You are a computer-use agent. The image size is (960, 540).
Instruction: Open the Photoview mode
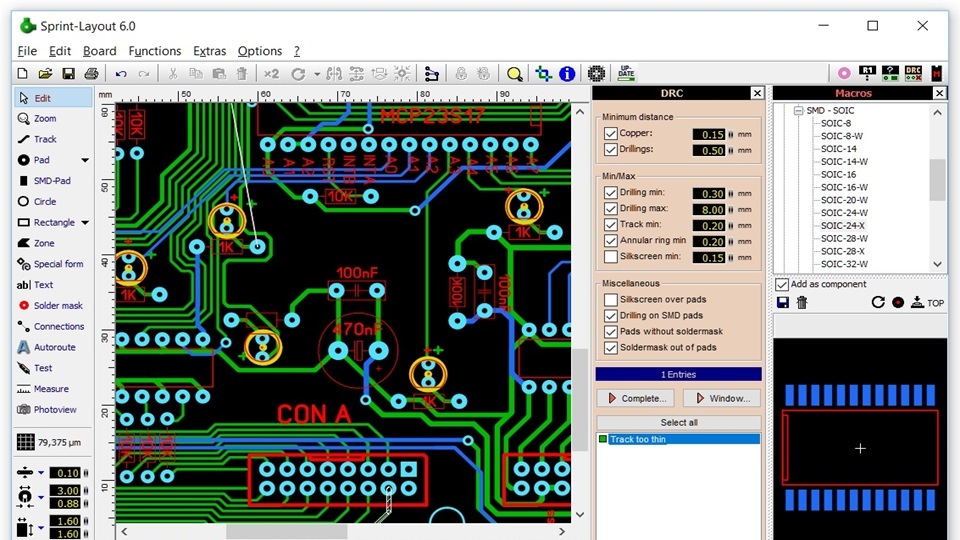tap(47, 410)
